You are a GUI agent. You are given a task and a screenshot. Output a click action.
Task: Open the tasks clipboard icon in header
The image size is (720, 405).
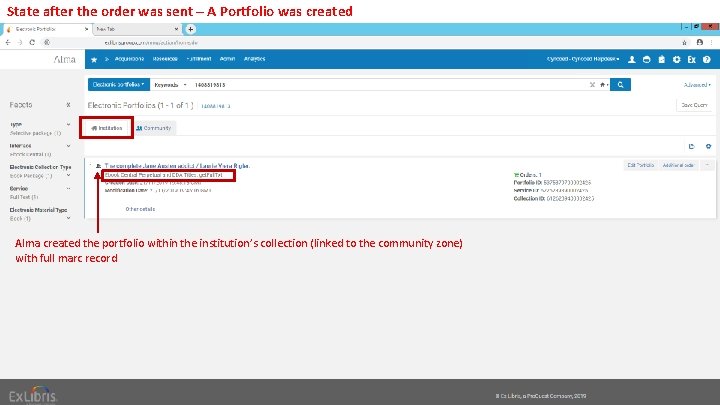[662, 60]
